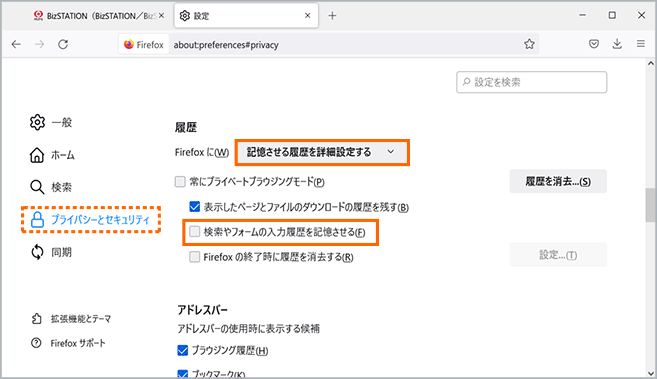Reload the current page

(x=63, y=44)
